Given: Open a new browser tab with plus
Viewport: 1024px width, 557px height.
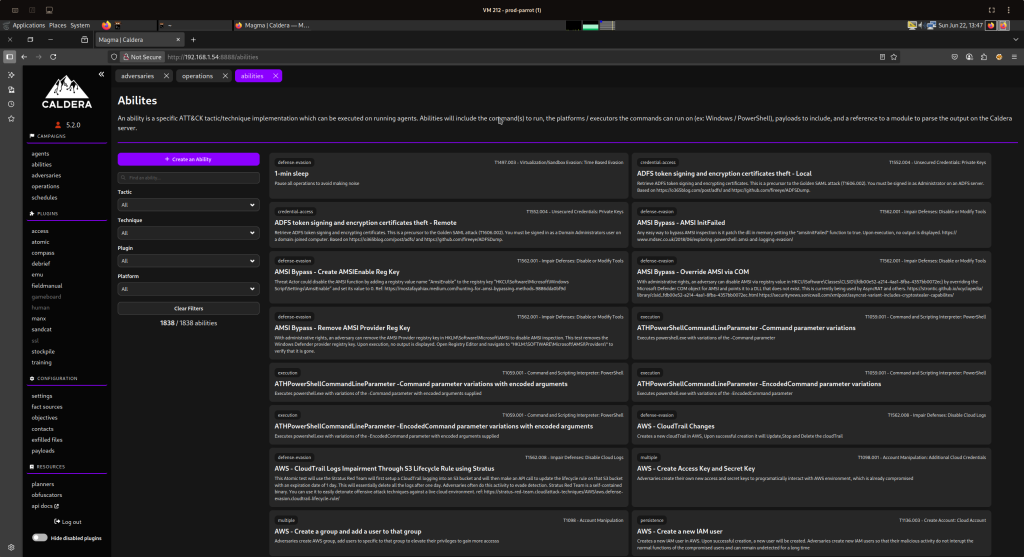Looking at the screenshot, I should tap(193, 40).
